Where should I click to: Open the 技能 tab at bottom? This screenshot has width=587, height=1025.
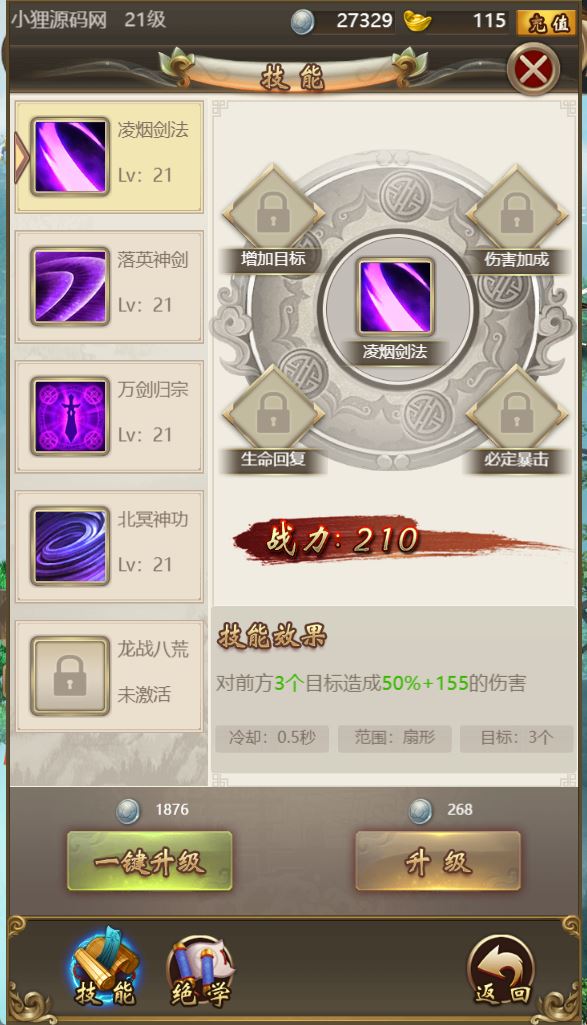105,967
